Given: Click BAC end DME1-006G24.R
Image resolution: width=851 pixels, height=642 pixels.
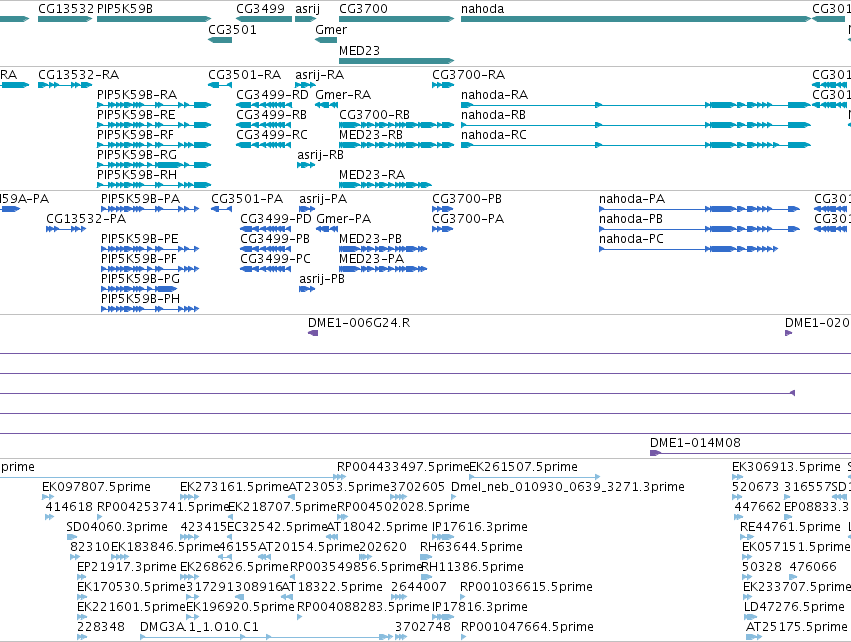Looking at the screenshot, I should (x=359, y=323).
